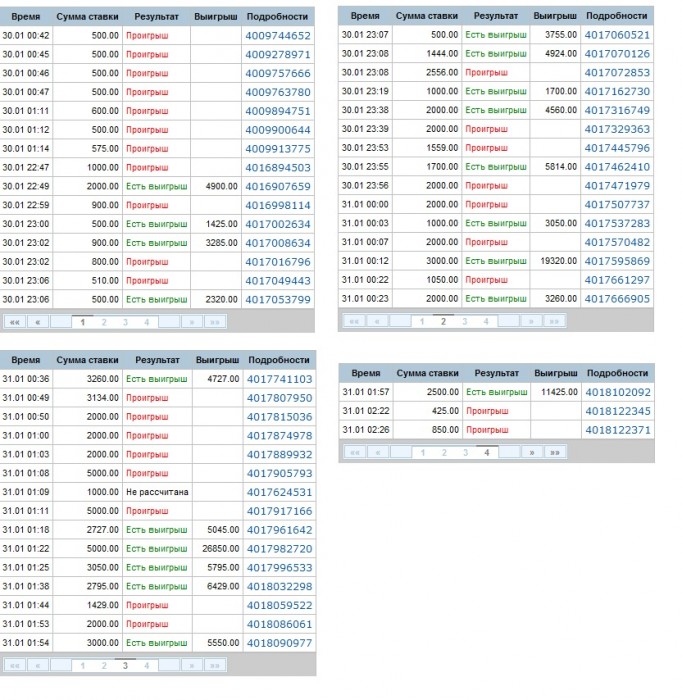Open bet details 4009744652
Viewport: 682px width, 700px height.
[278, 36]
